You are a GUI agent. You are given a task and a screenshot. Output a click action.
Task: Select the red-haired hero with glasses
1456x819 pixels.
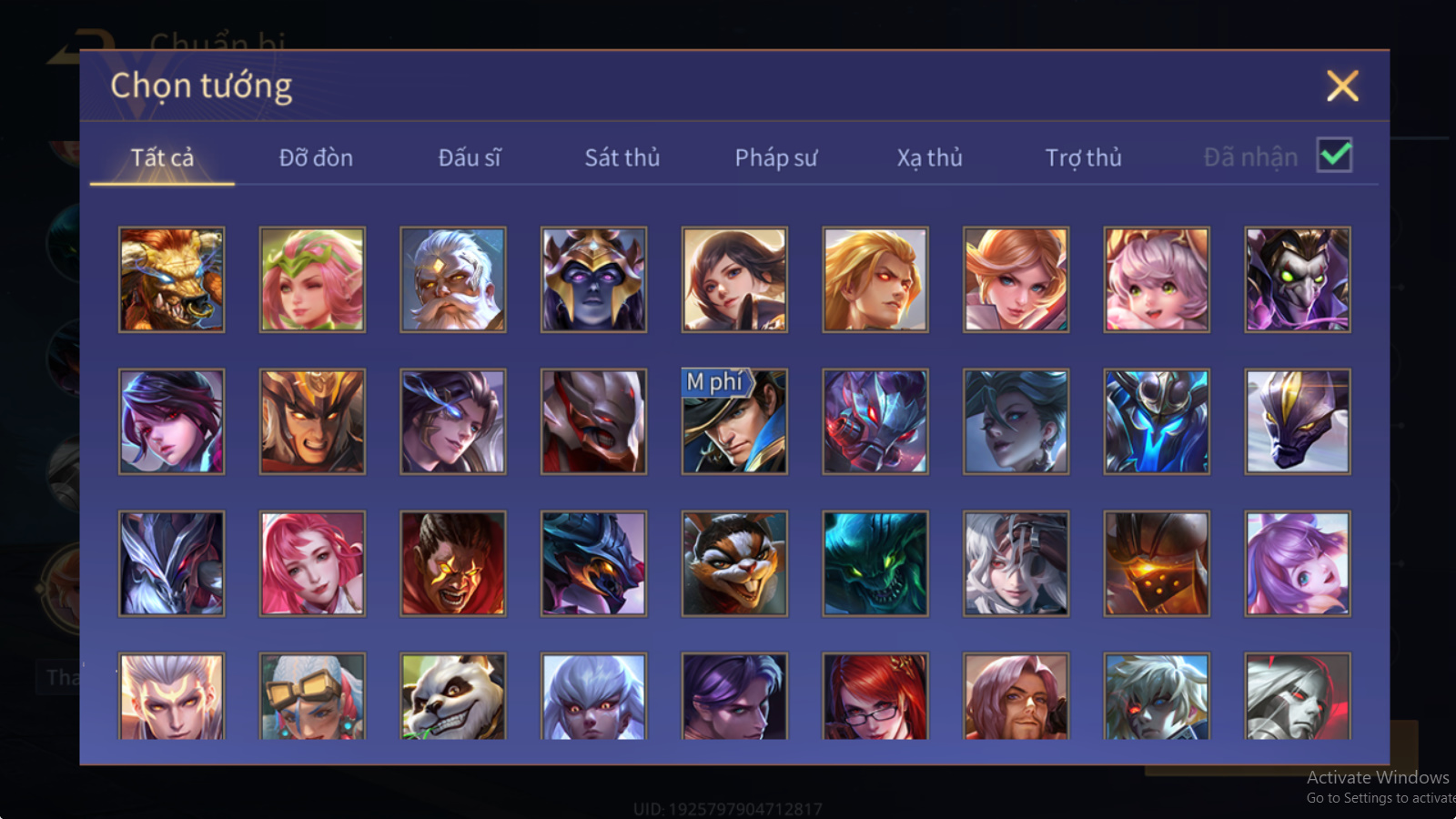[875, 696]
